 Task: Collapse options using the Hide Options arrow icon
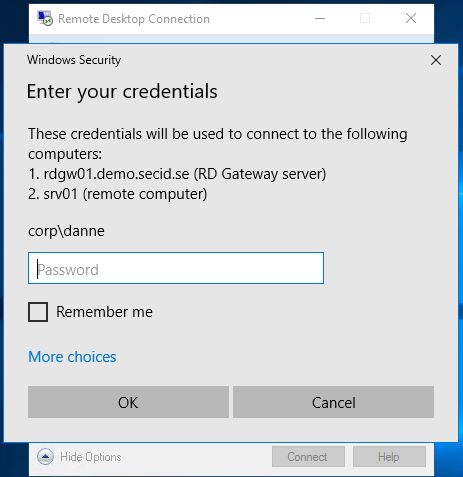pos(45,456)
